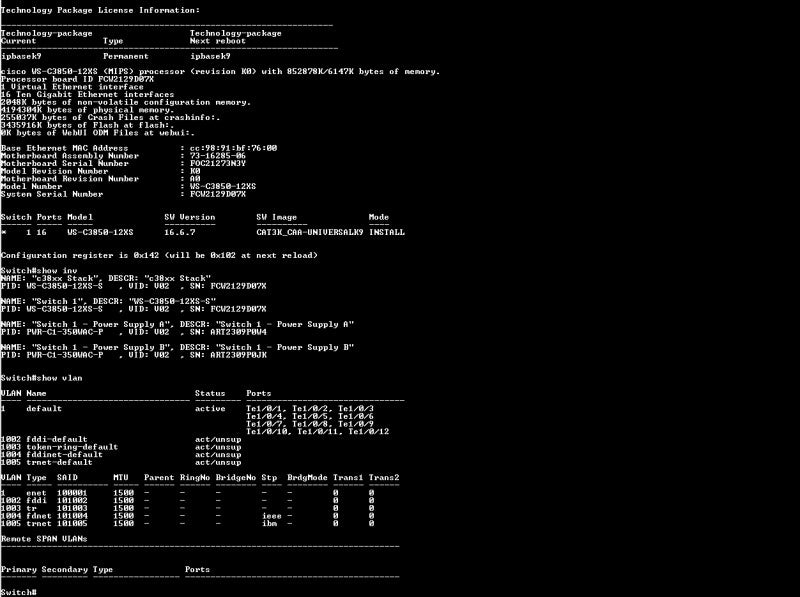Viewport: 800px width, 597px height.
Task: Click 'Next reboot' column header
Action: pos(217,41)
